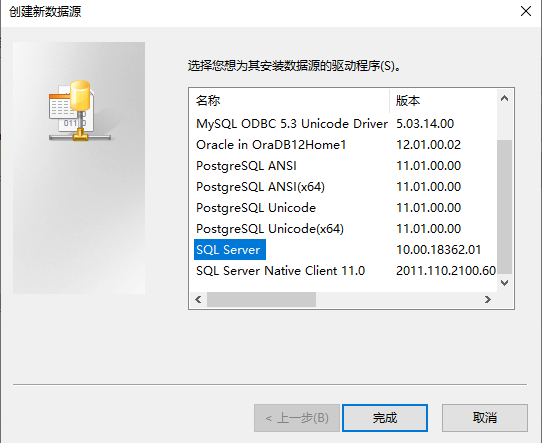Click the list's scroll up arrow
Screen dimensions: 542x443
tap(504, 98)
